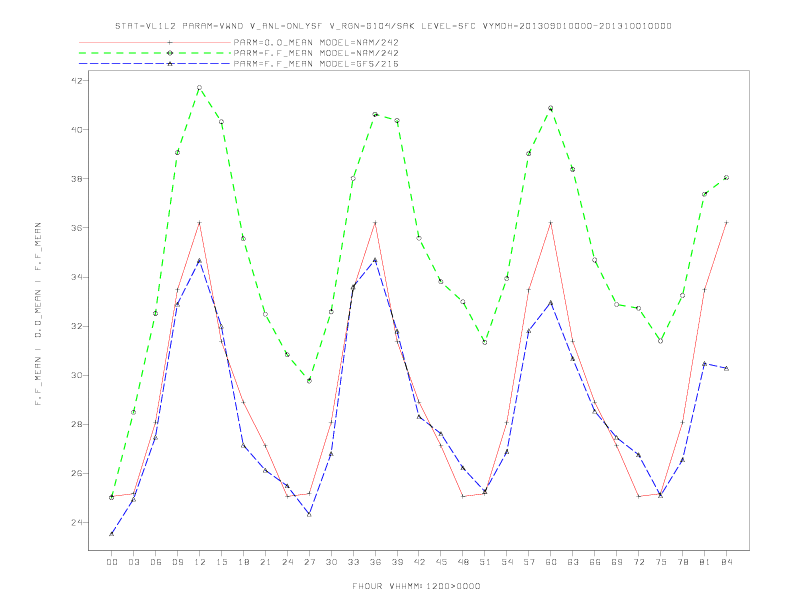Click red plus marker peak at hour 12
The width and height of the screenshot is (792, 612).
pyautogui.click(x=200, y=223)
